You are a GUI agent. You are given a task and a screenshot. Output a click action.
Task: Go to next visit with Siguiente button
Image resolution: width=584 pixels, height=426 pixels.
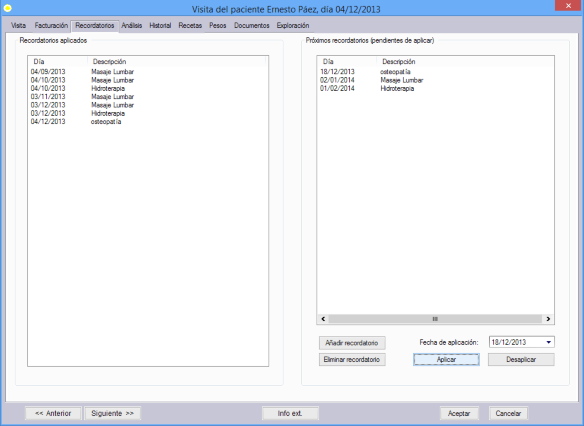[x=112, y=413]
